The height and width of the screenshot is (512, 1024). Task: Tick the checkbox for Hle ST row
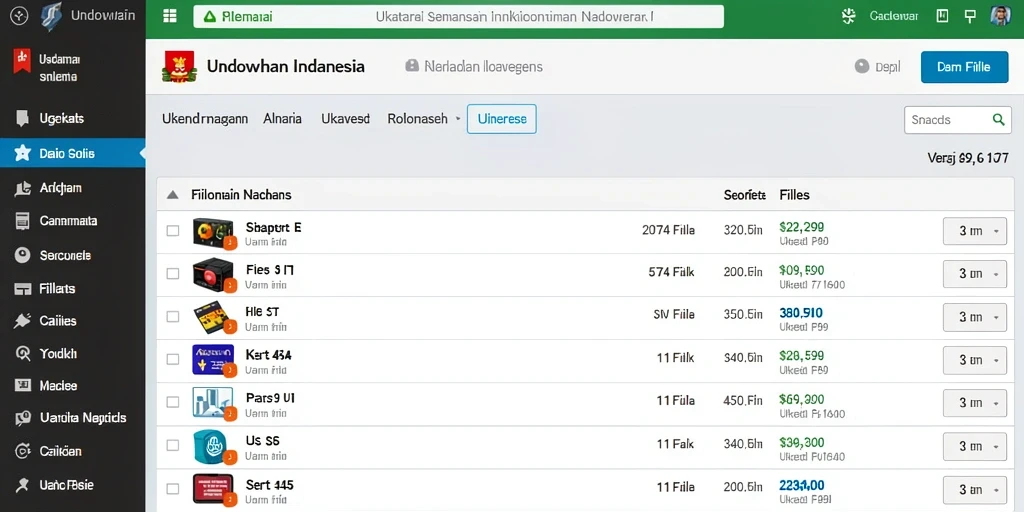click(172, 317)
